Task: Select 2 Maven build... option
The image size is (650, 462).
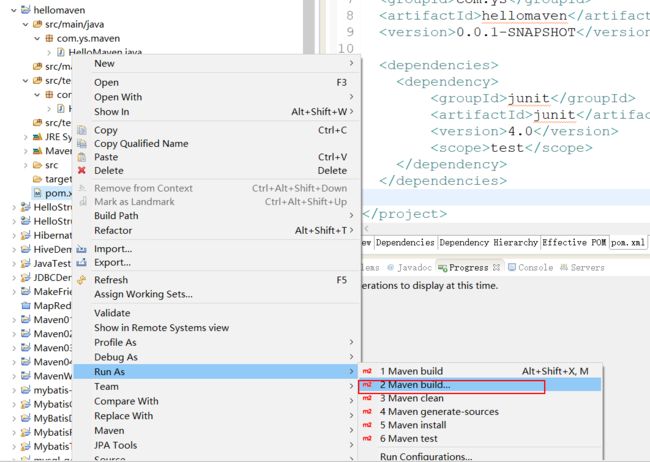Action: click(x=480, y=385)
